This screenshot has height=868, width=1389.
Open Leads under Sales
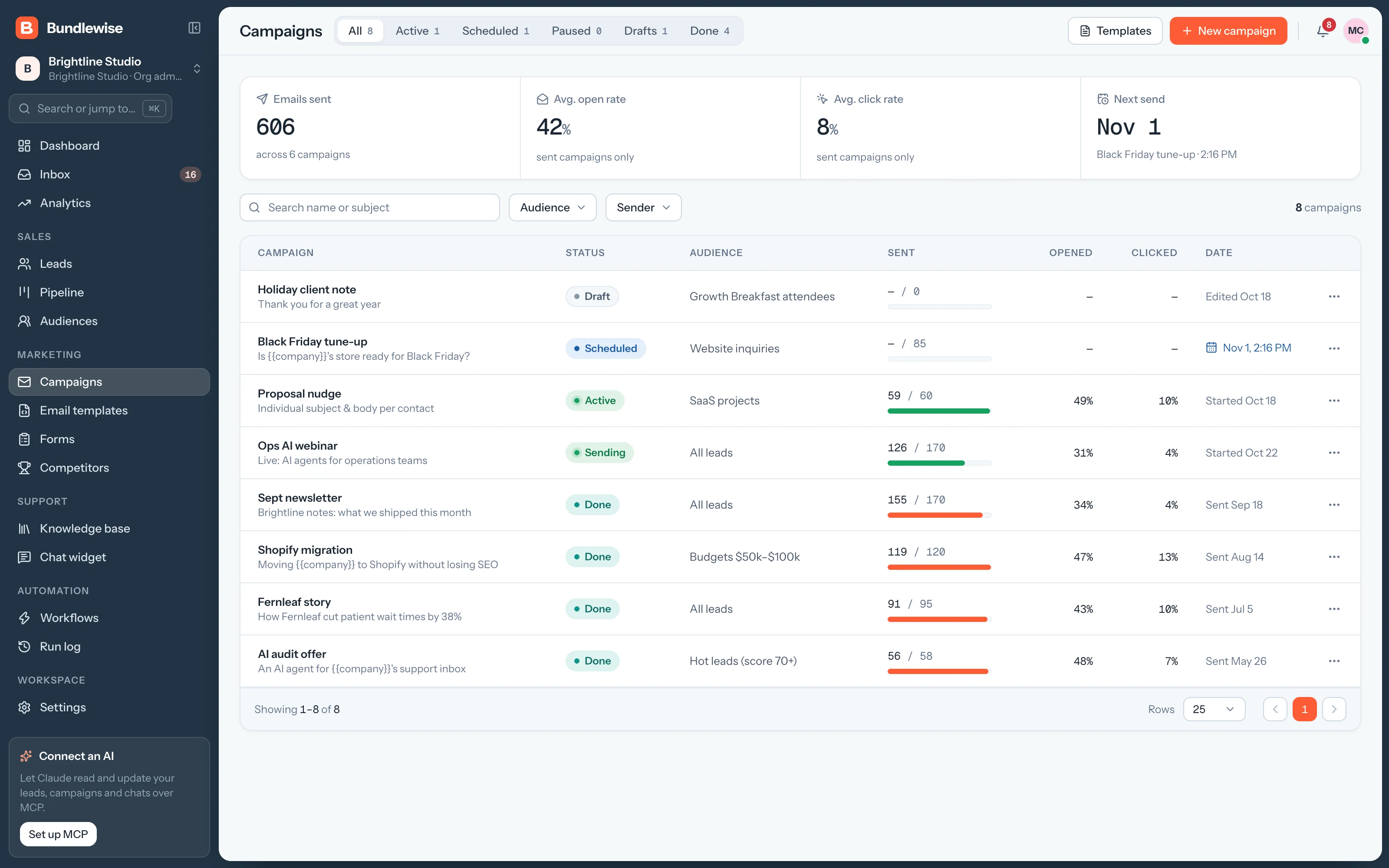pyautogui.click(x=109, y=264)
